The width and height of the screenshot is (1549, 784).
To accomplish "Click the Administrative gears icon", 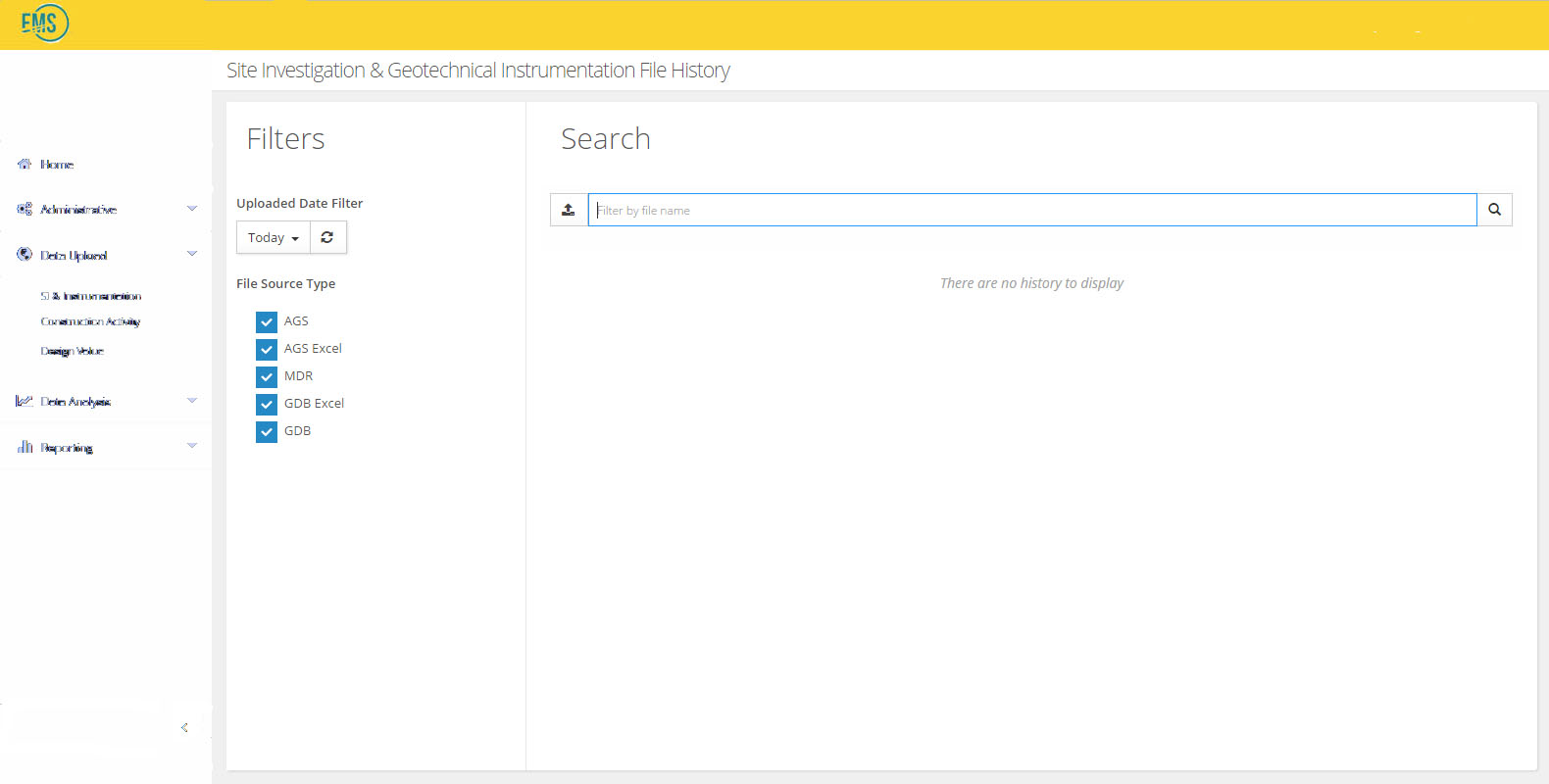I will point(25,209).
